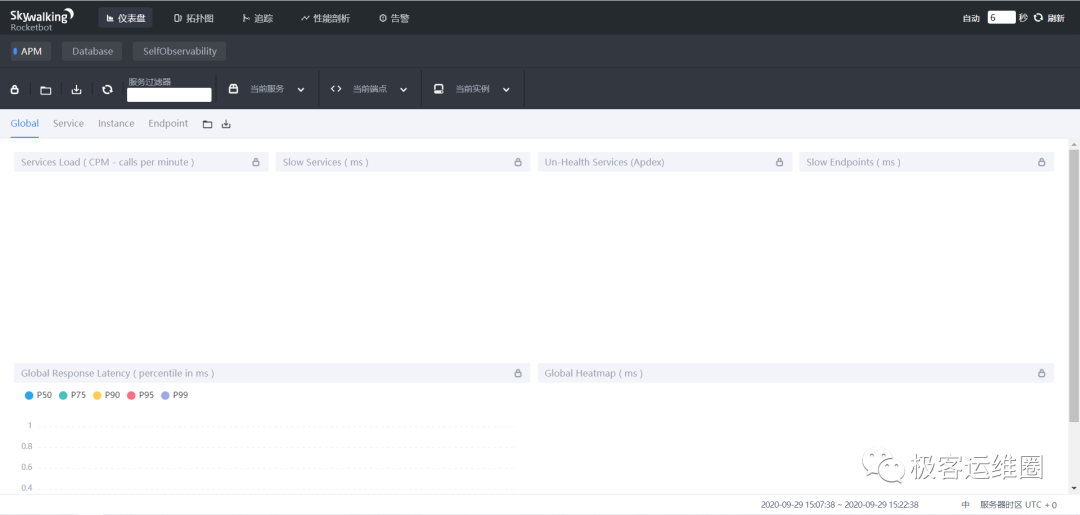Image resolution: width=1080 pixels, height=515 pixels.
Task: Select the Instance sub-tab
Action: pyautogui.click(x=116, y=123)
